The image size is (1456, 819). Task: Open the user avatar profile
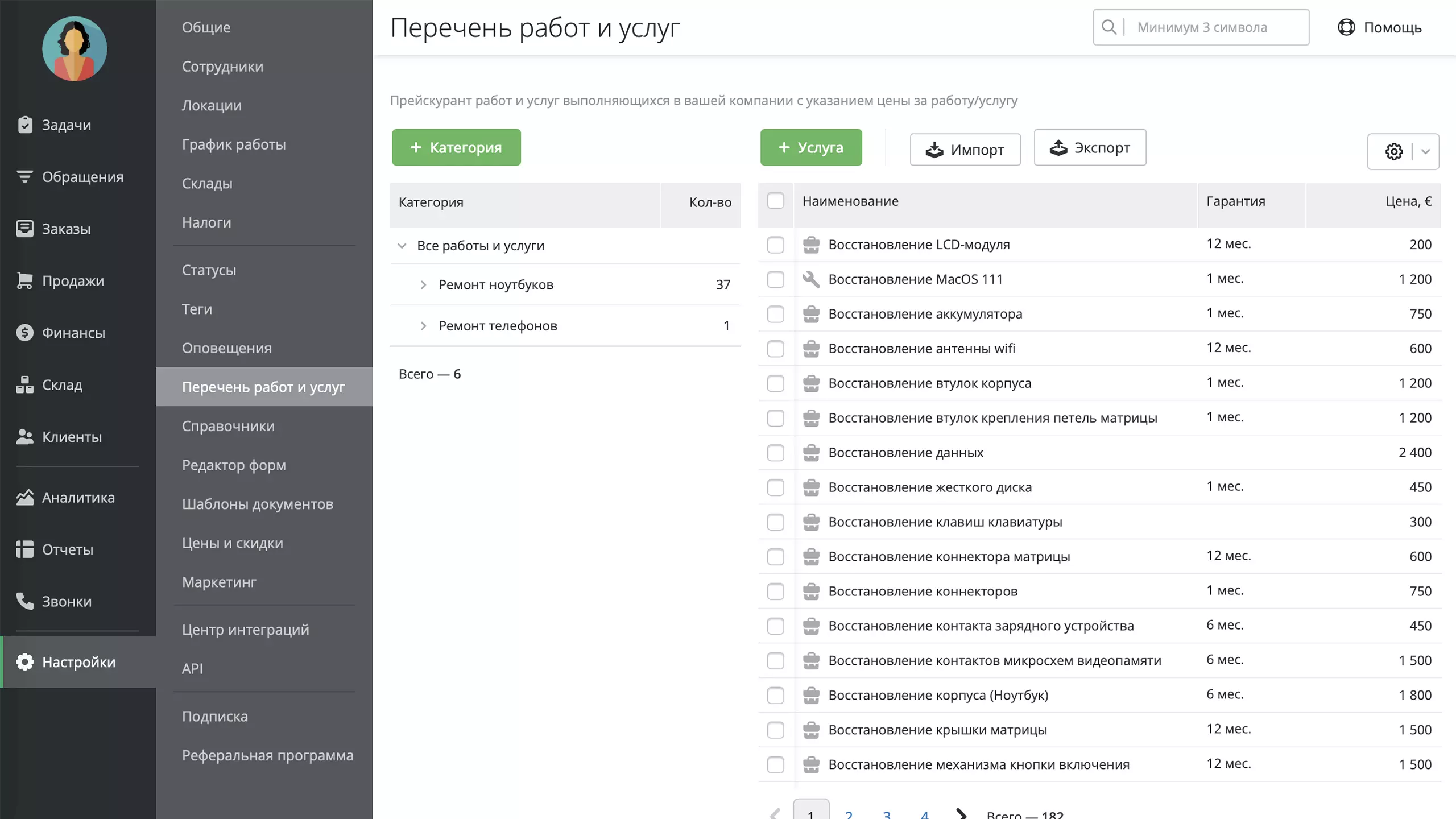[x=75, y=49]
